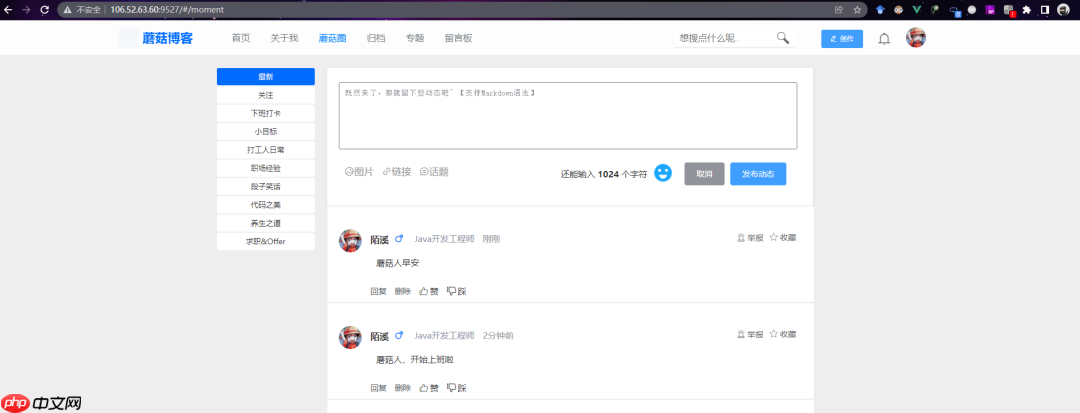Viewport: 1080px width, 413px height.
Task: Open 关于我 navigation item
Action: 284,38
